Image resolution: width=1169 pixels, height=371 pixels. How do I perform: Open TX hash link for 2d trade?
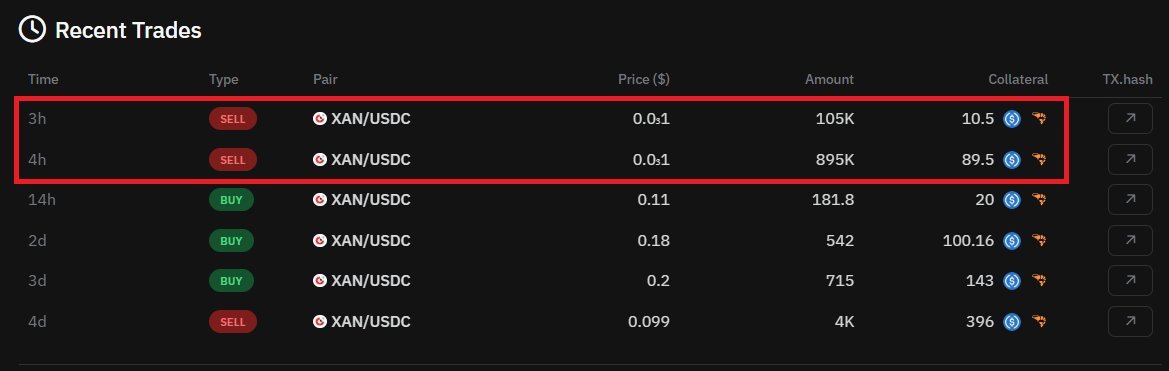(1130, 241)
